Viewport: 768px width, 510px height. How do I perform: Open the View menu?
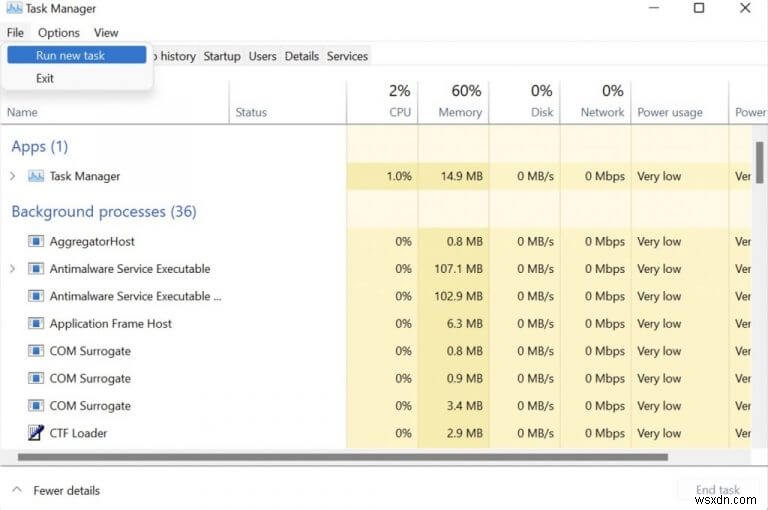point(106,32)
